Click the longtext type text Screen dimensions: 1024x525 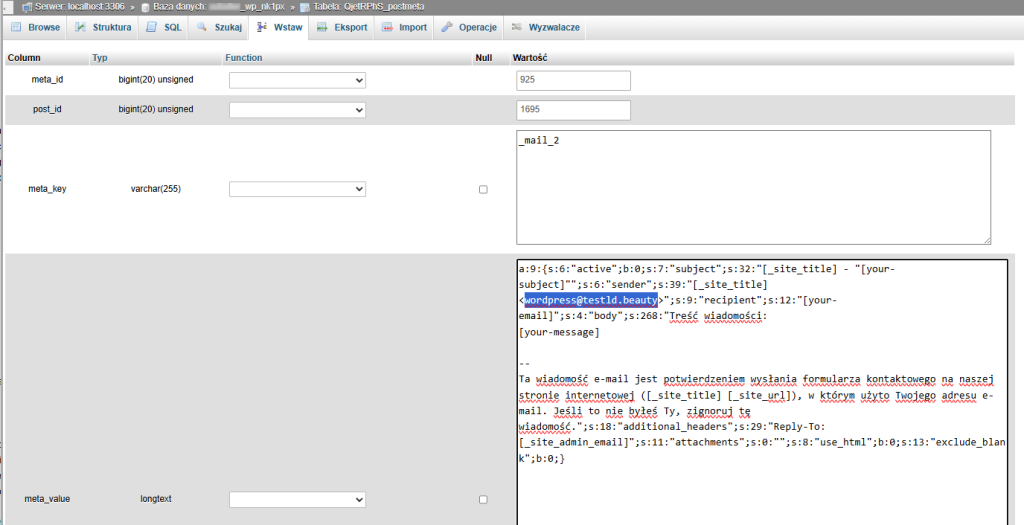pos(155,499)
